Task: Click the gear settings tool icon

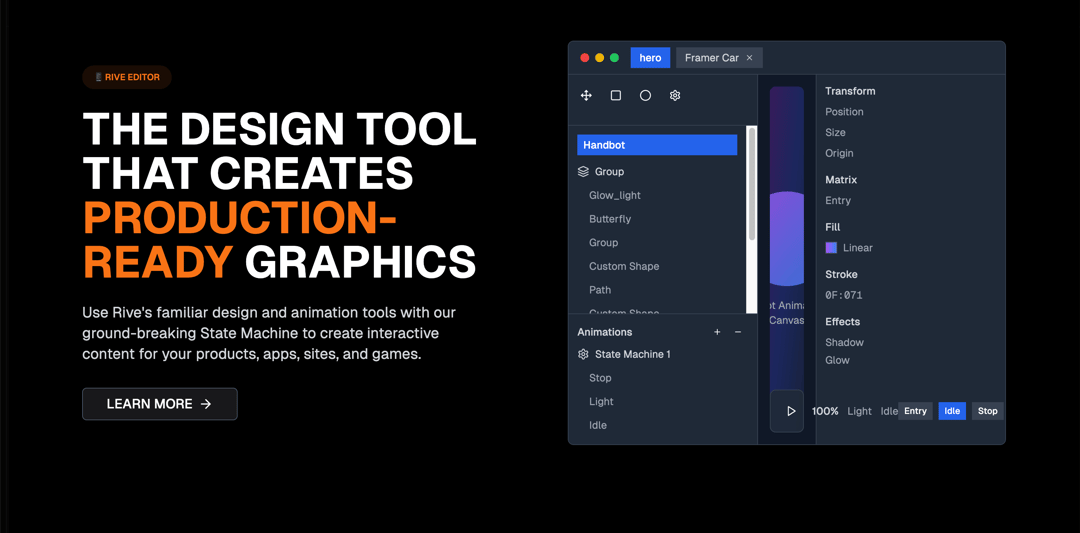Action: [x=675, y=96]
